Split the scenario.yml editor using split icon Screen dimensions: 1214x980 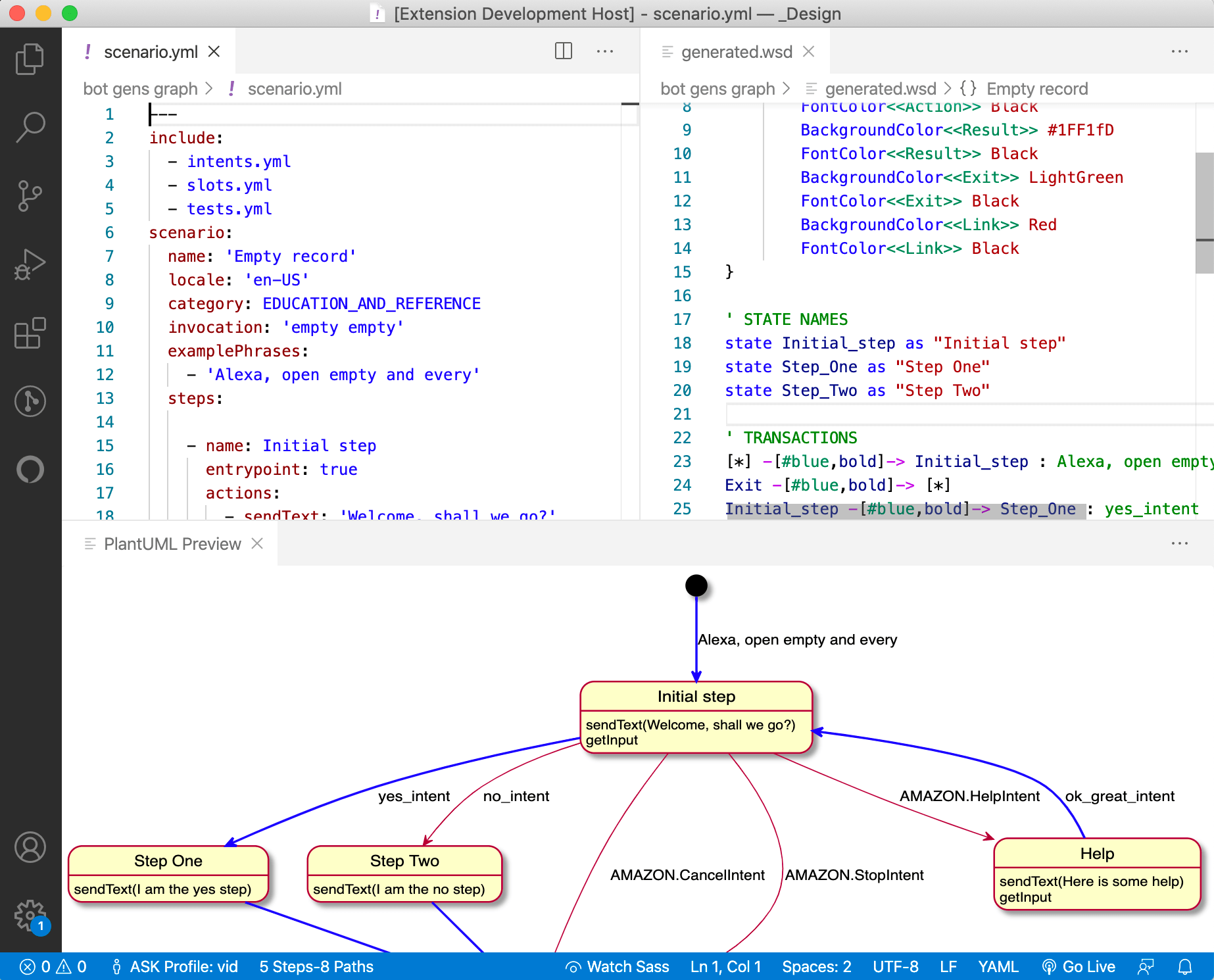(563, 51)
